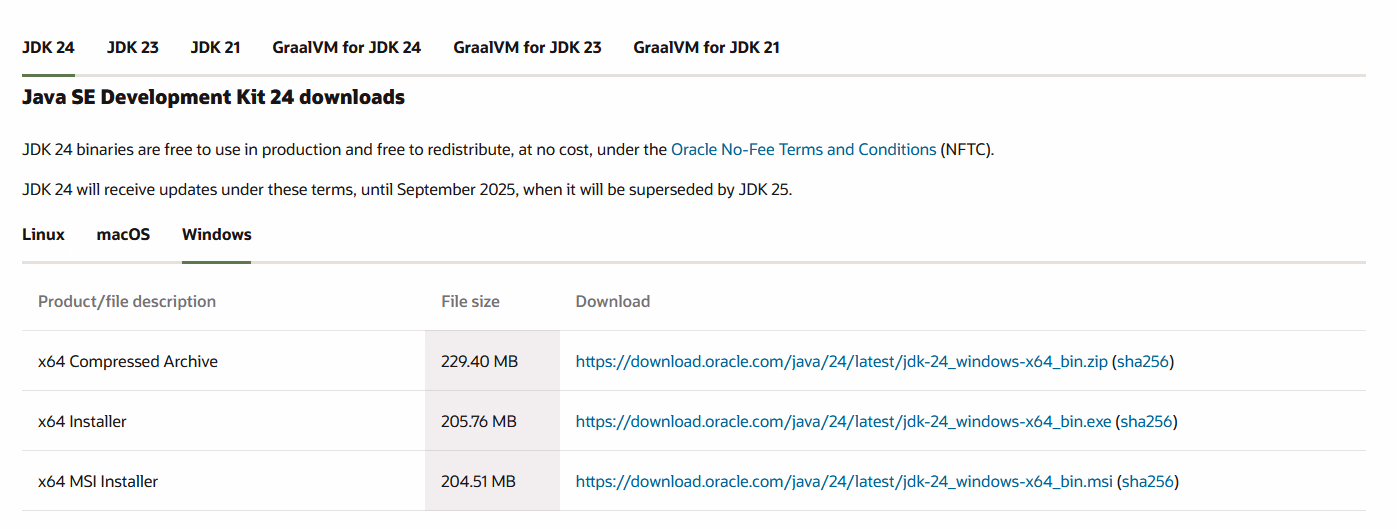1397x529 pixels.
Task: View sha256 checksum for the exe installer
Action: [1146, 421]
